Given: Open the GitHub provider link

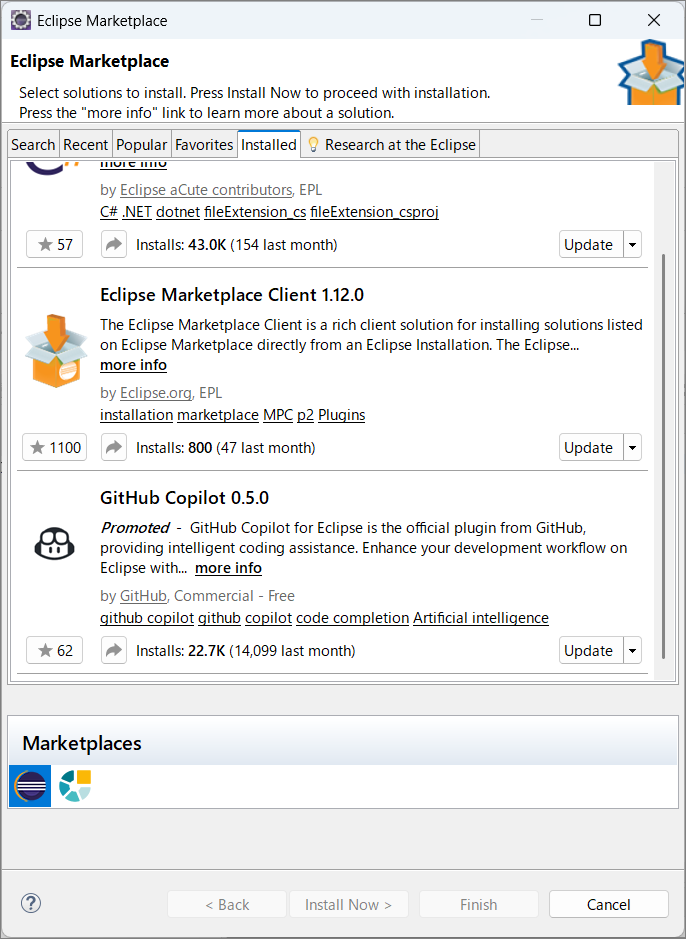Looking at the screenshot, I should tap(143, 596).
